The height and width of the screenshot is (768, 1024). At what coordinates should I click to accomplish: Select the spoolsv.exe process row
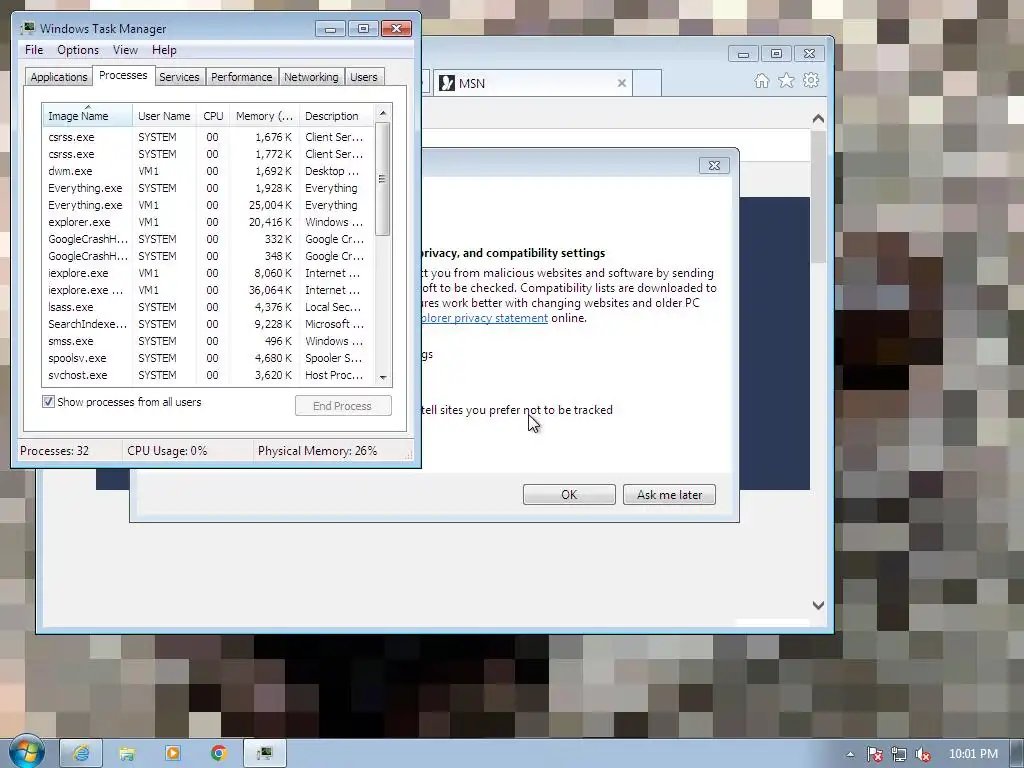coord(208,358)
